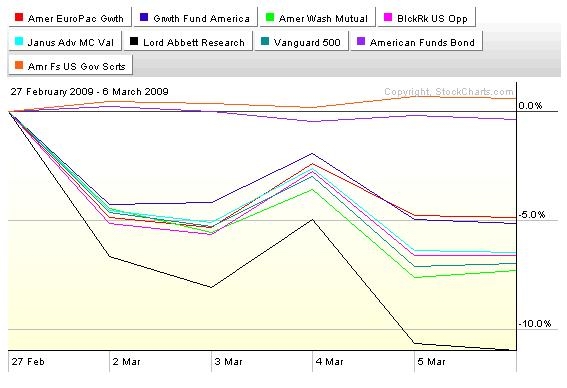The image size is (567, 388).
Task: Click the -5.0% axis label
Action: tap(532, 215)
